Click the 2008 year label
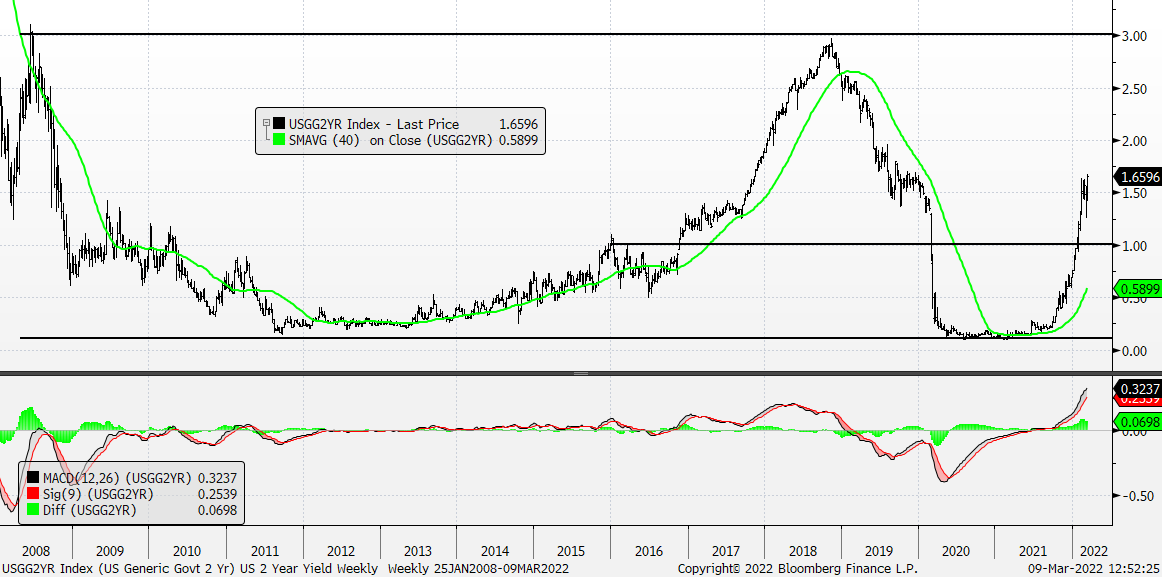1162x577 pixels. [x=36, y=551]
